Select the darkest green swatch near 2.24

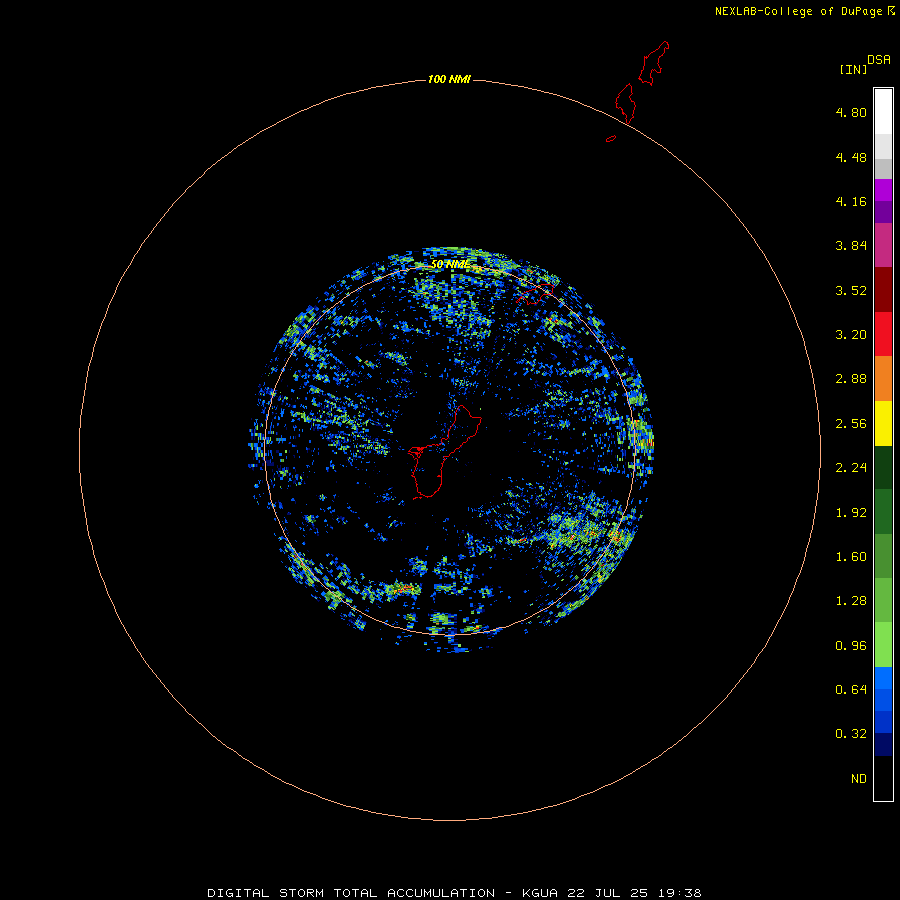tap(883, 468)
